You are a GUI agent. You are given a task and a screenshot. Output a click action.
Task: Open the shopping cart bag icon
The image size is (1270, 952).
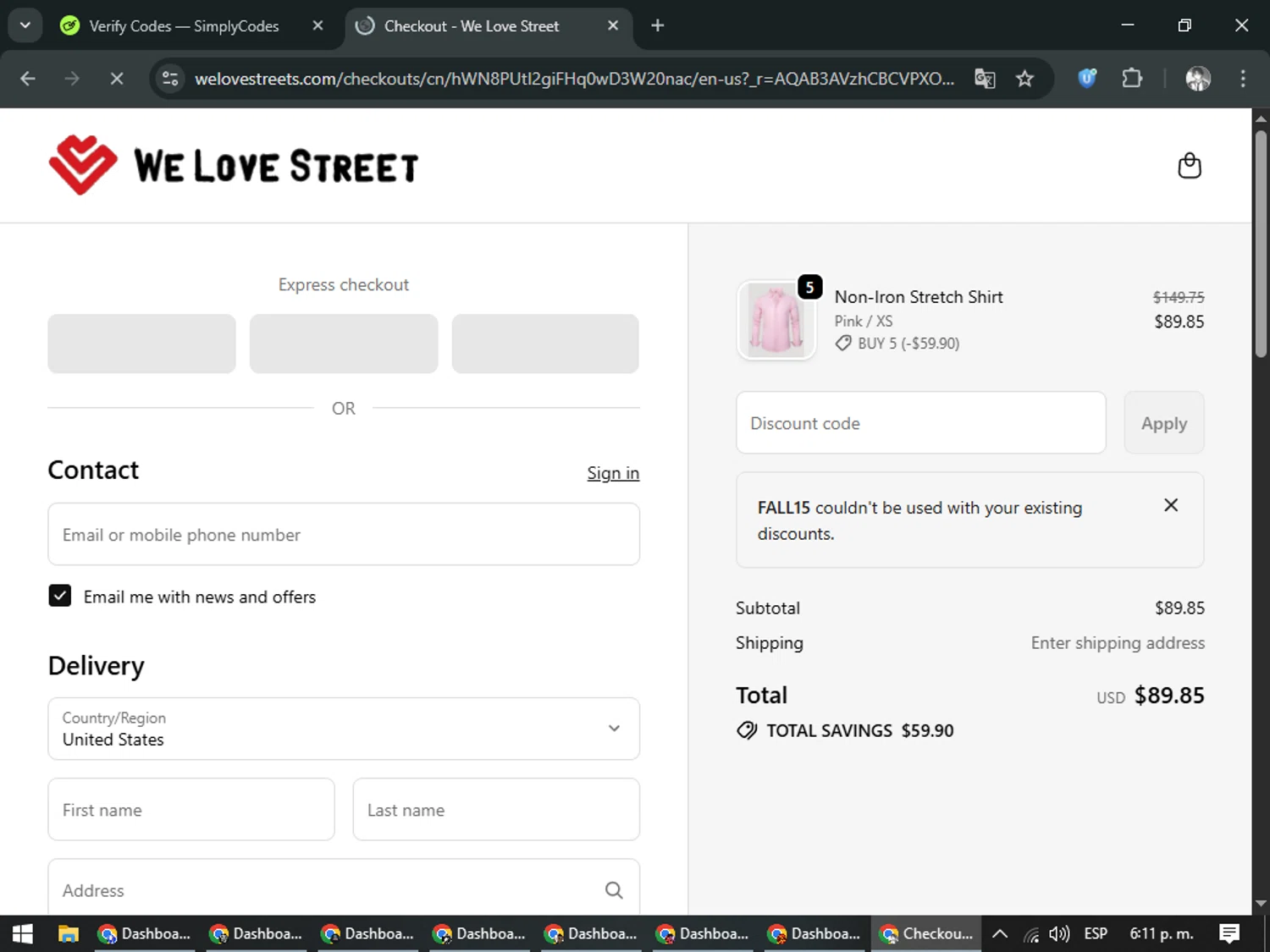click(1190, 166)
